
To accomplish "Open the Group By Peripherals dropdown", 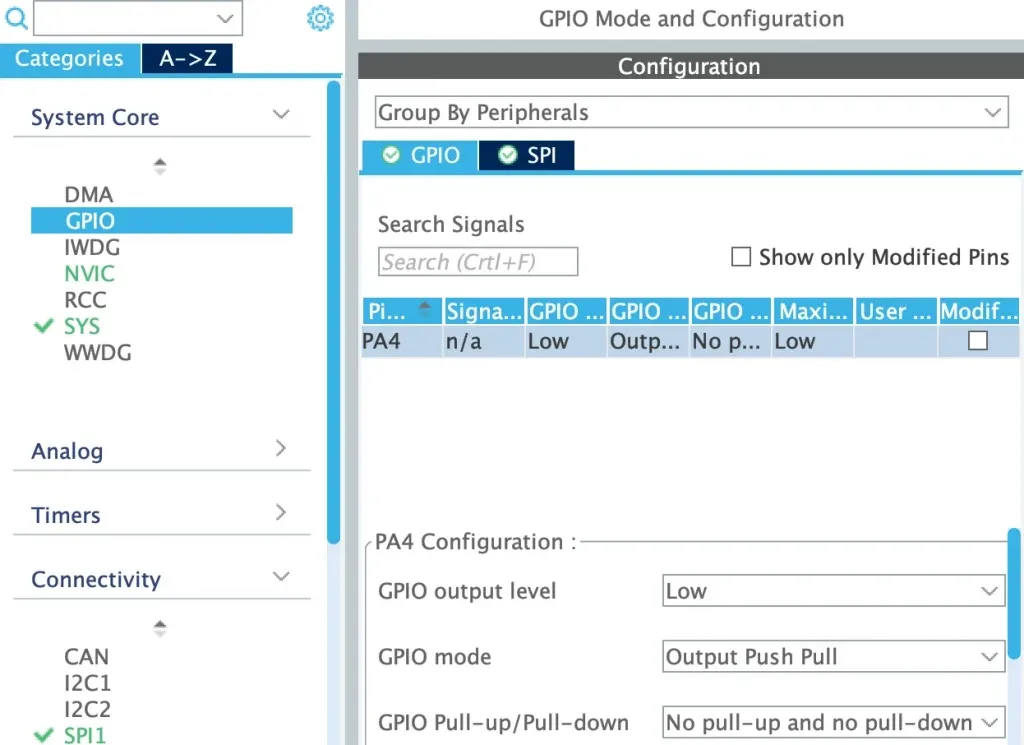I will 691,113.
